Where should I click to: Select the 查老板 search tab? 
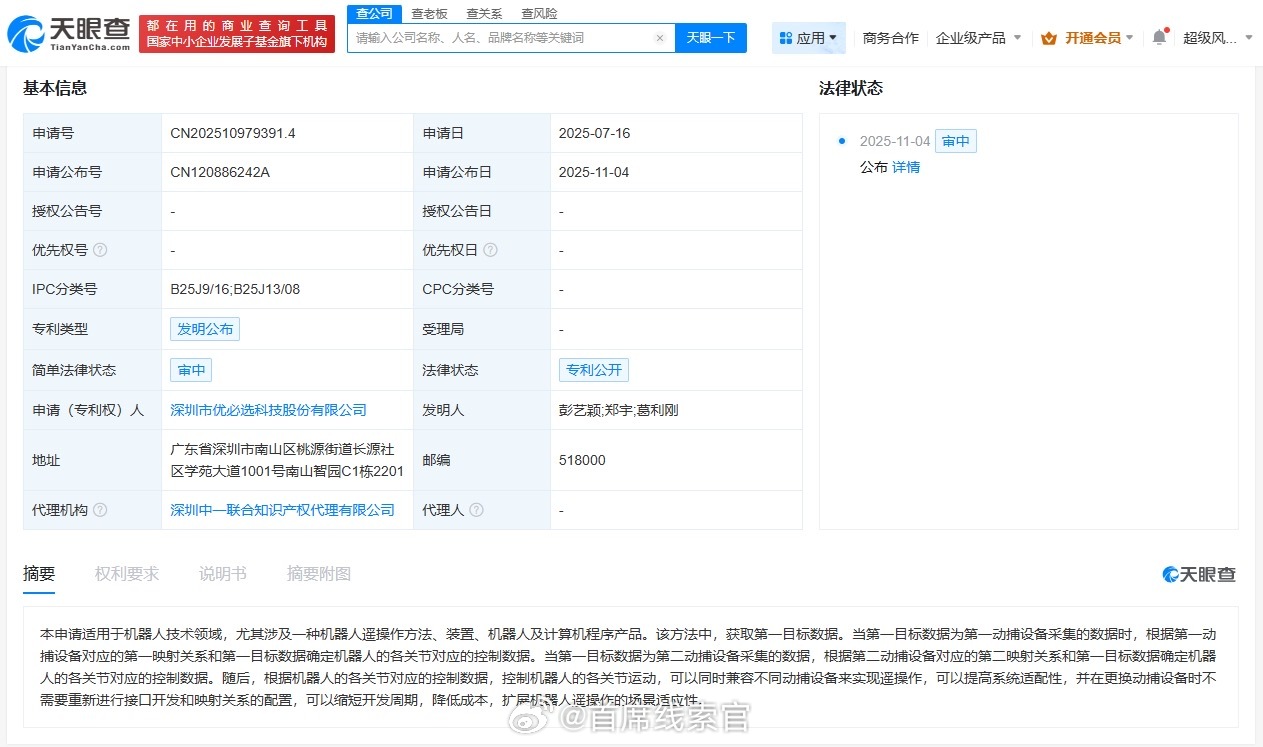point(429,14)
